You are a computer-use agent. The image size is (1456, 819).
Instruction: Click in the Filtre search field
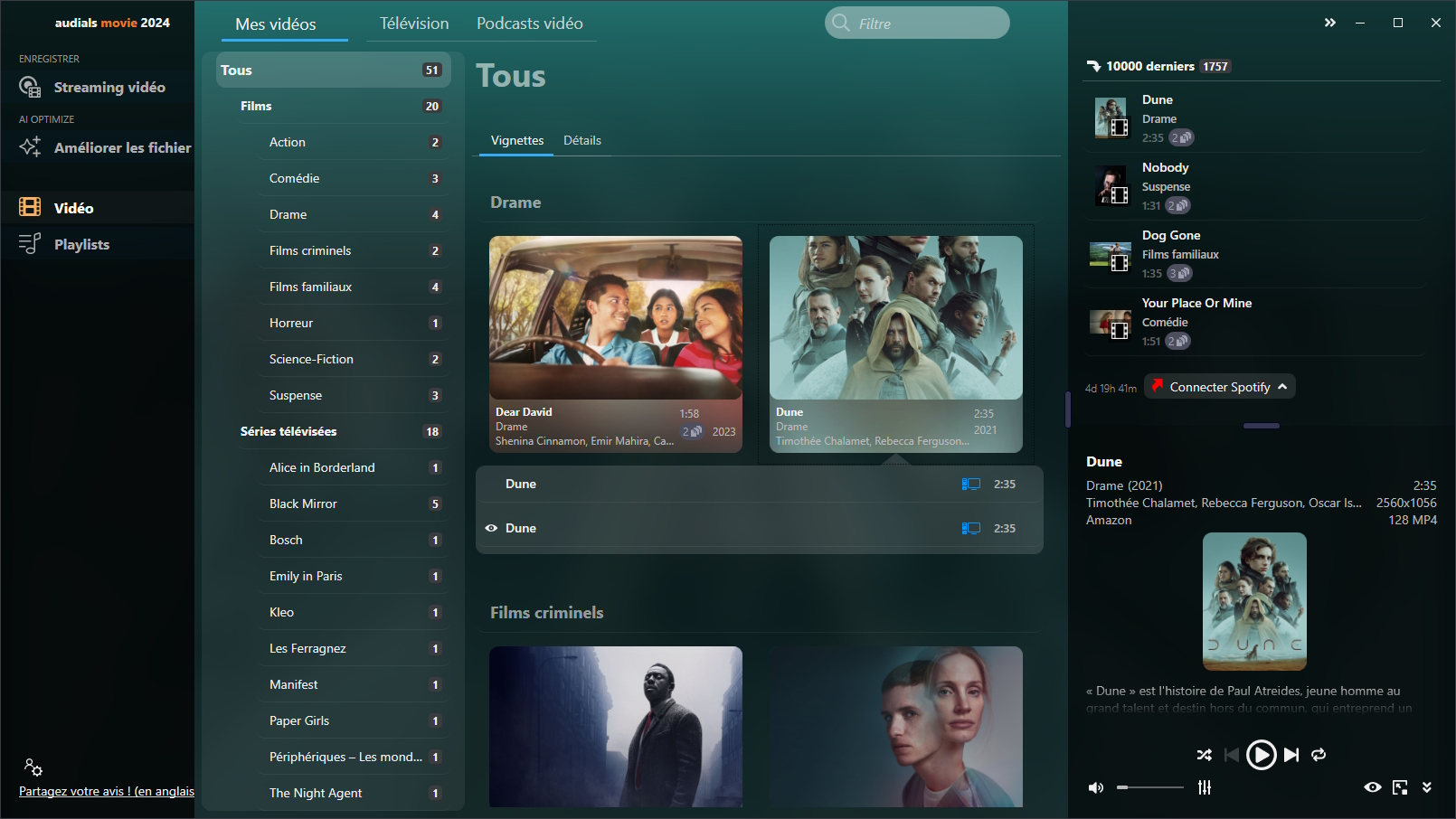pos(917,23)
